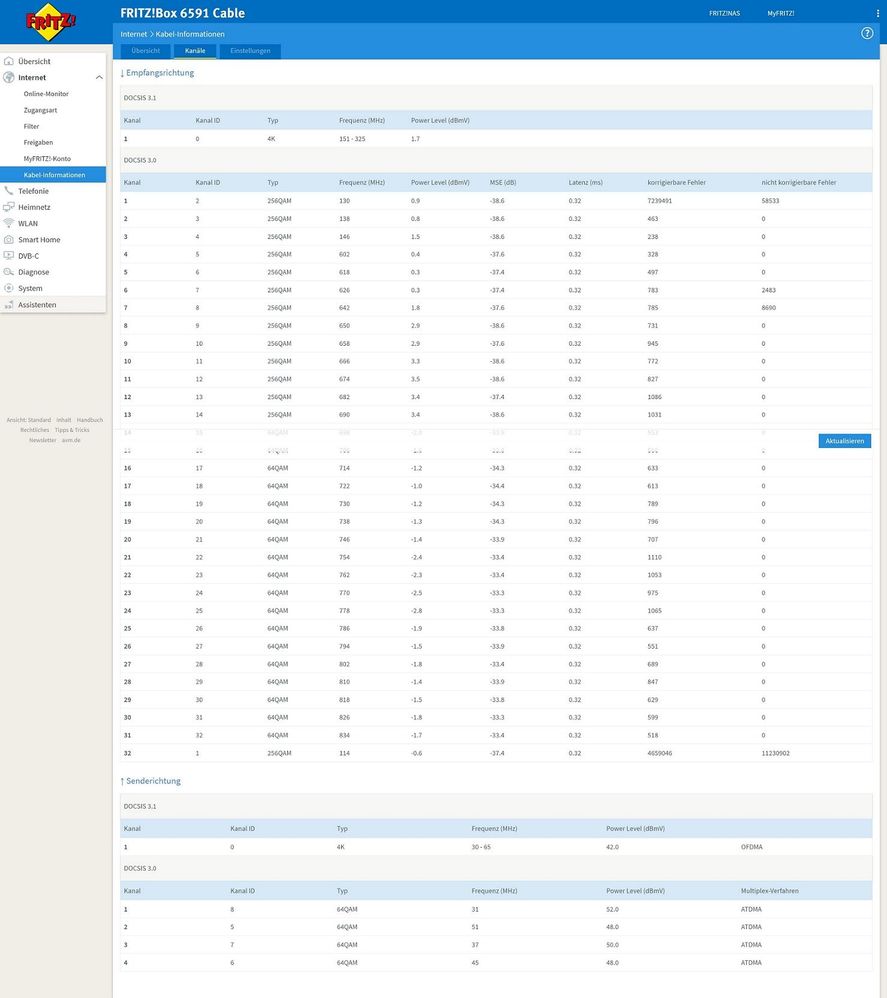The width and height of the screenshot is (887, 998).
Task: Click the System gear icon
Action: 9,288
